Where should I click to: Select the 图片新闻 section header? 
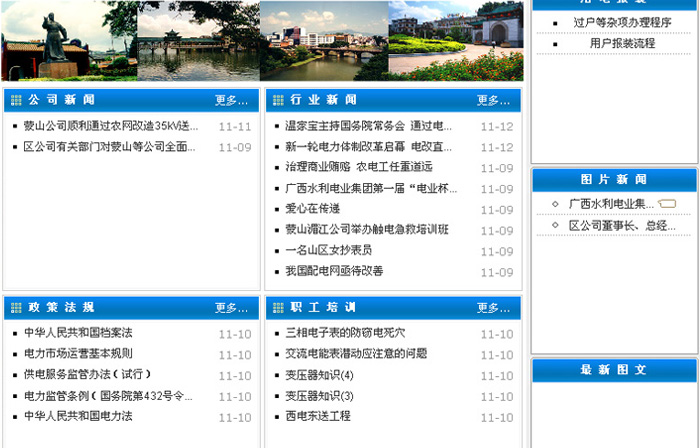point(614,180)
